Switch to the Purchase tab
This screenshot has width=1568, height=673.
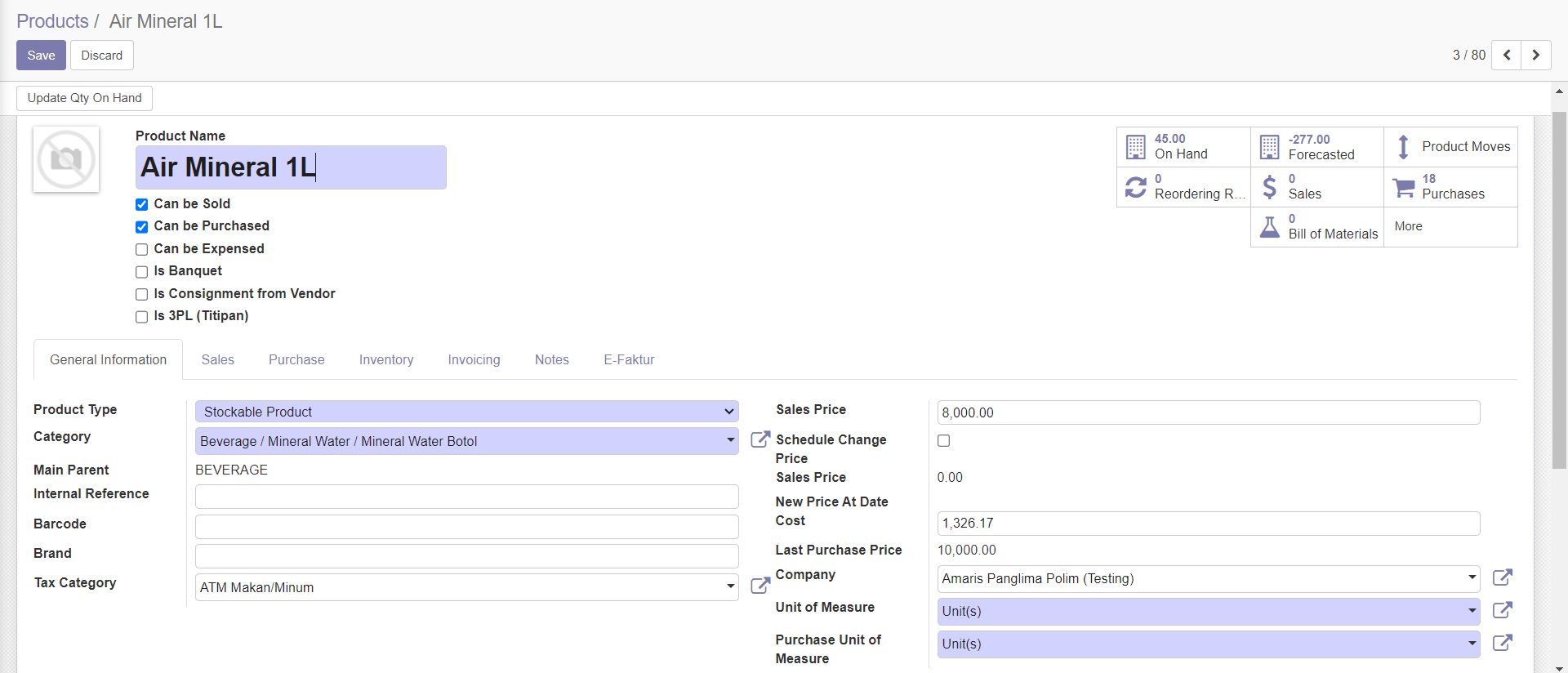coord(296,359)
